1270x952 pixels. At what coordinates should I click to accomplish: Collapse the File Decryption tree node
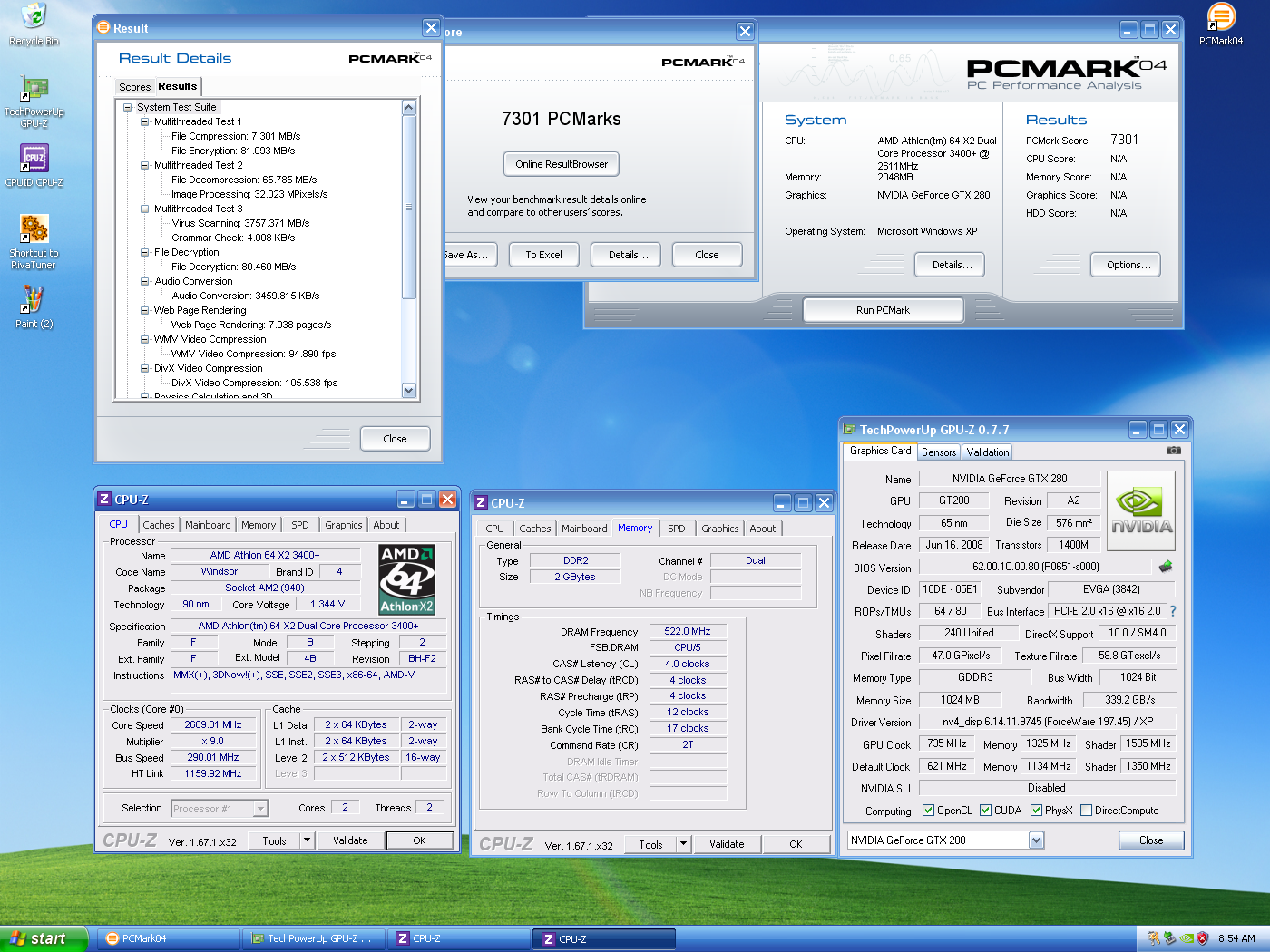coord(145,252)
